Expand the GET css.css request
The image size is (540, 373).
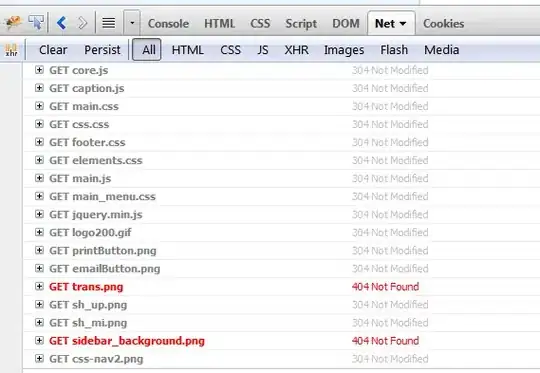pyautogui.click(x=40, y=124)
